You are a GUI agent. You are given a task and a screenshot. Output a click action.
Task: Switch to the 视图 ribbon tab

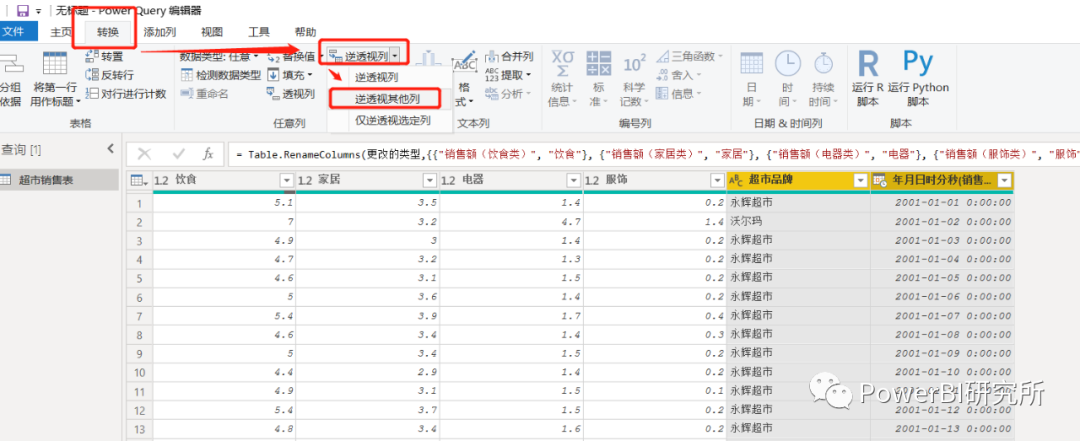[211, 32]
